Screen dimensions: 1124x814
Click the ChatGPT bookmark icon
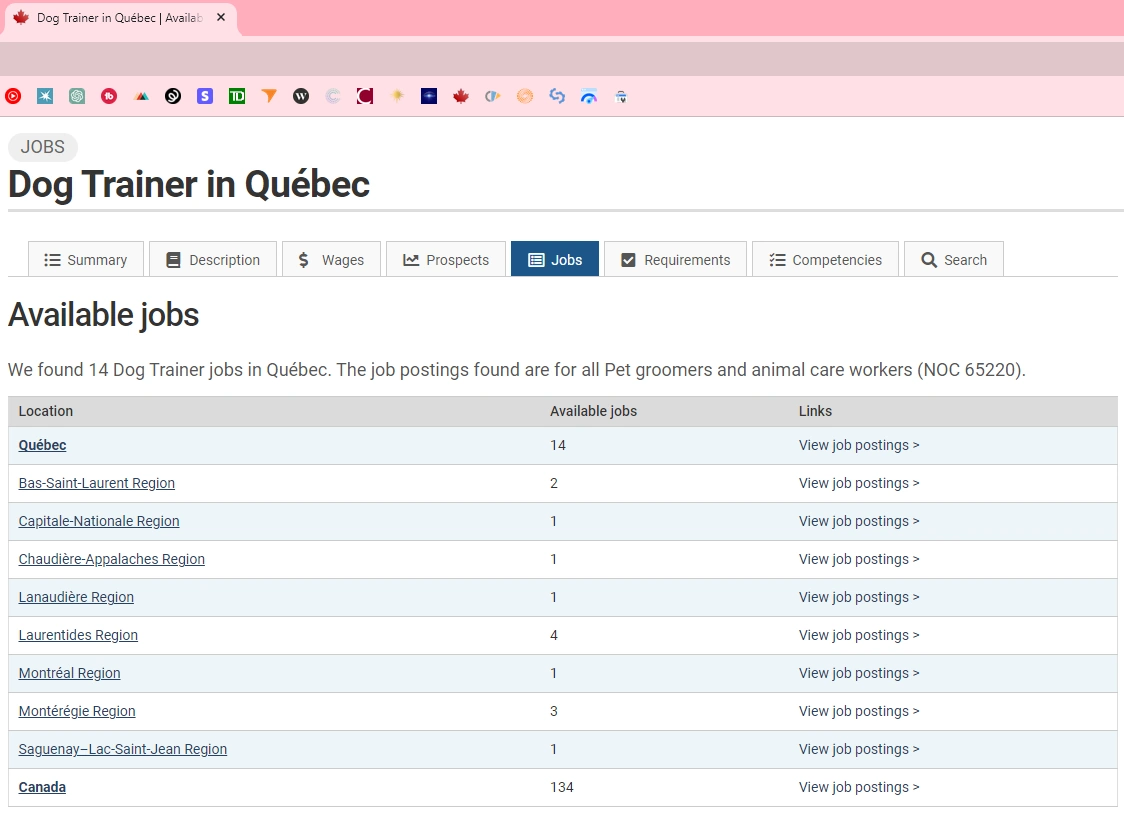point(77,97)
